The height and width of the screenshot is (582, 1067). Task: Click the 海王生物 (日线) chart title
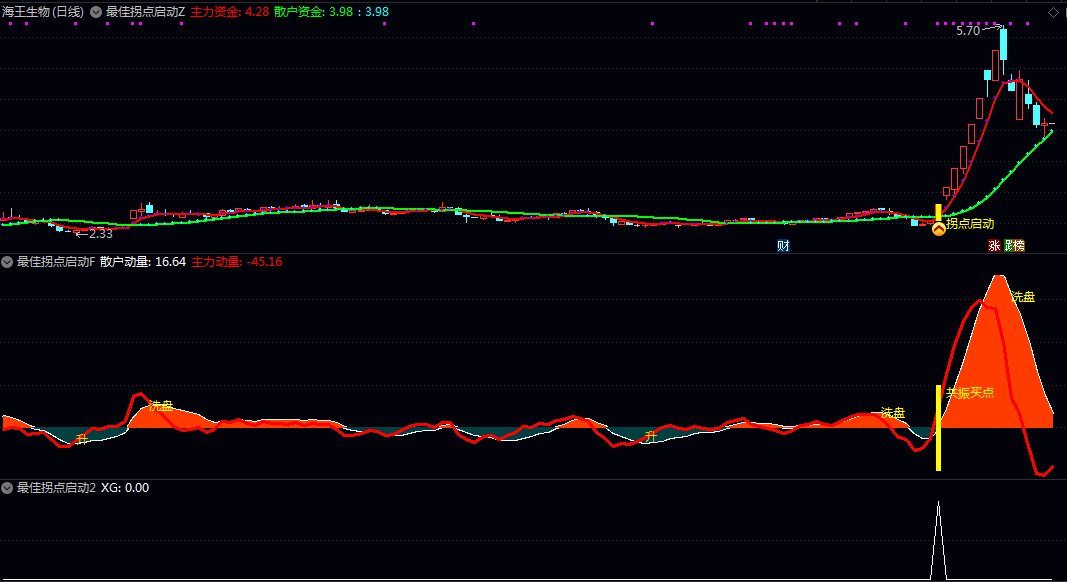(x=43, y=12)
